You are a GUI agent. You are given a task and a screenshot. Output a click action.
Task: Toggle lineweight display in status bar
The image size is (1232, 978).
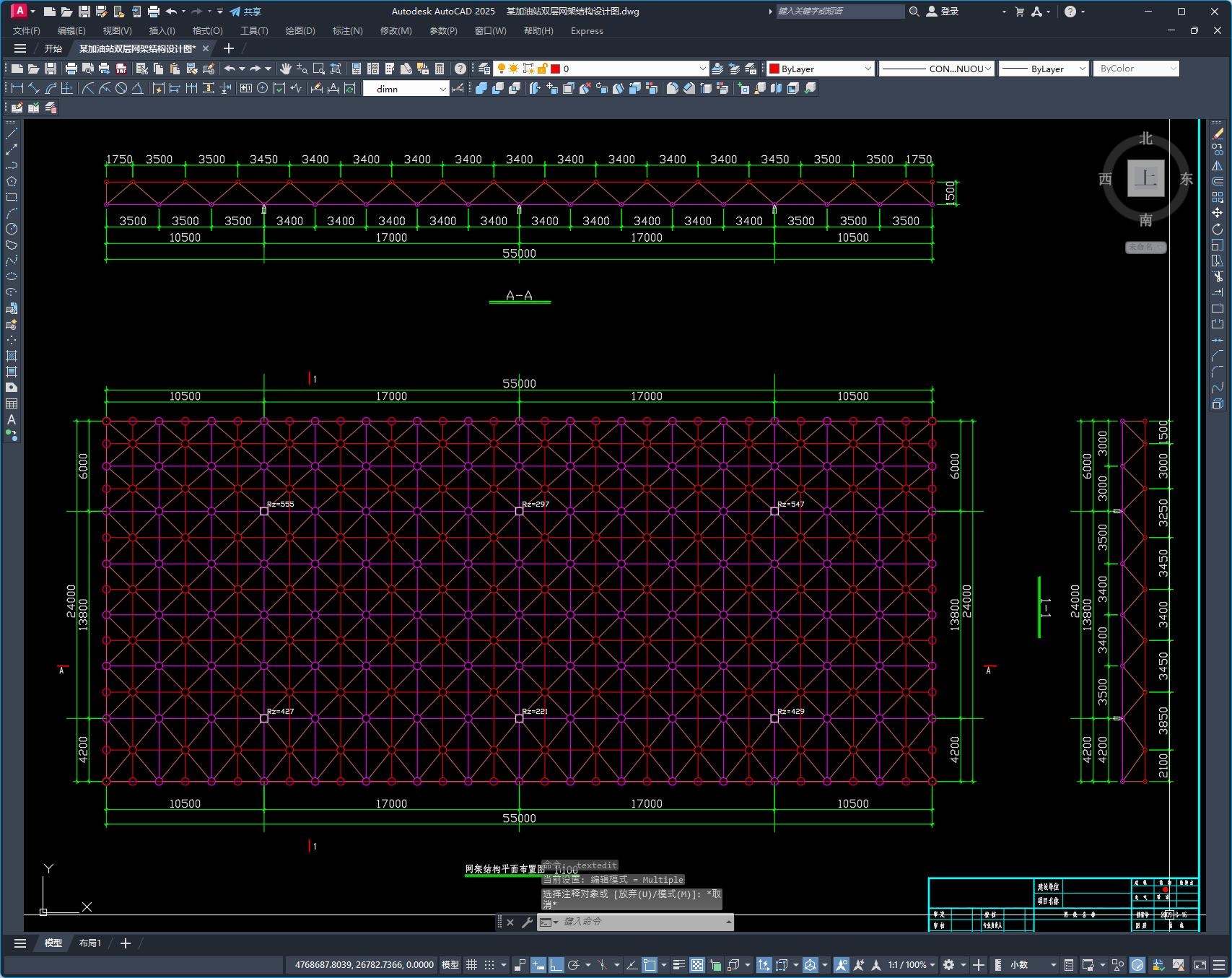tap(678, 965)
